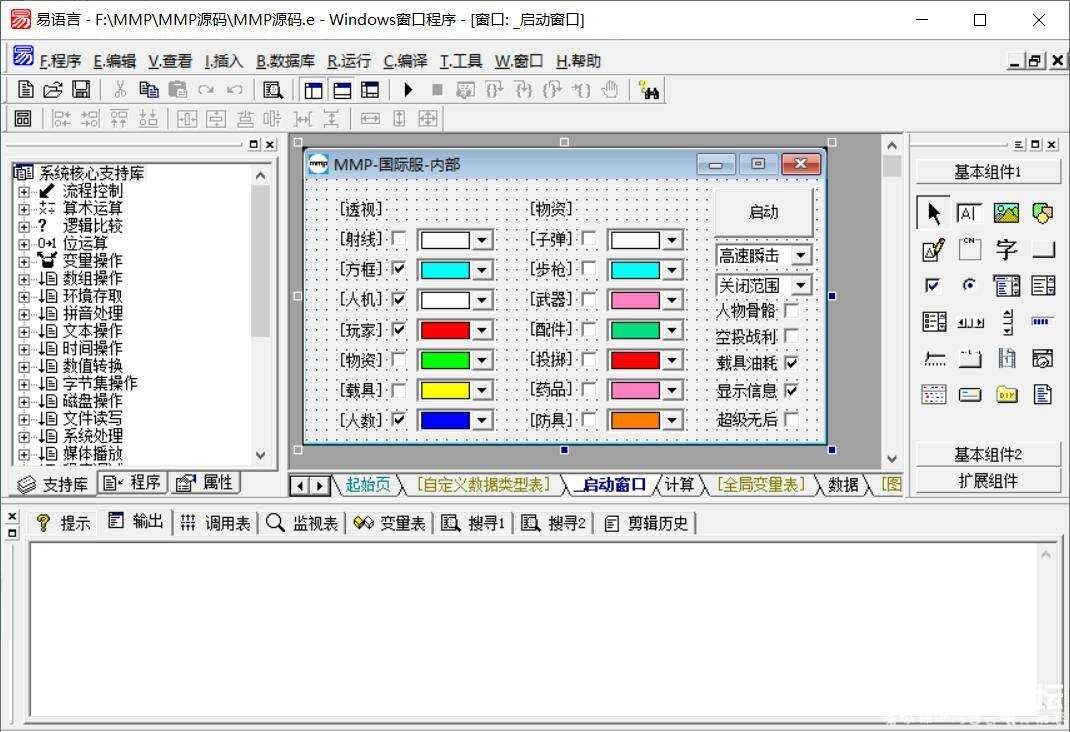Click the design area scrollbar up arrow
Viewport: 1070px width, 732px height.
891,145
